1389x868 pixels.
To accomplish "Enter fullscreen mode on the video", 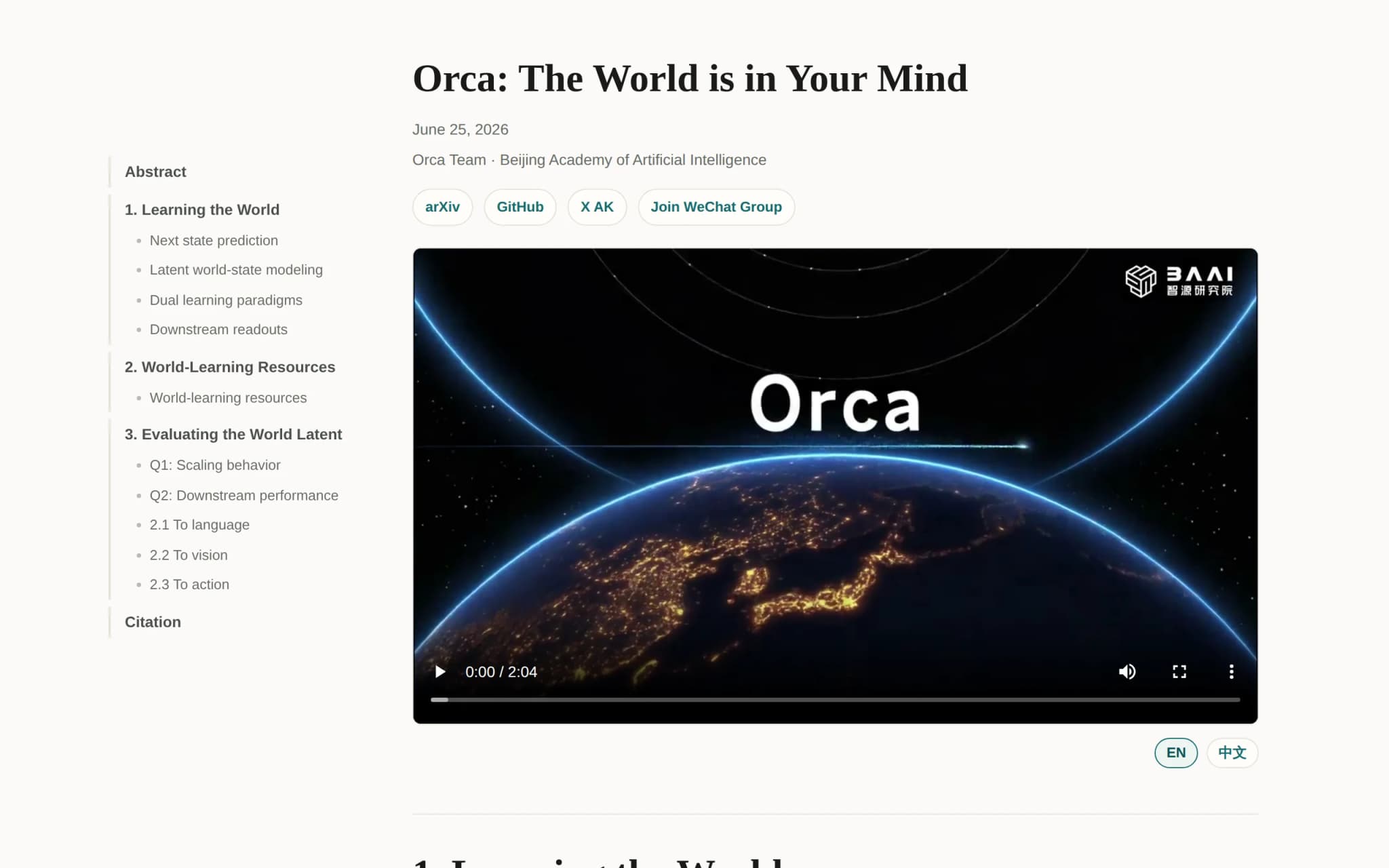I will 1179,671.
